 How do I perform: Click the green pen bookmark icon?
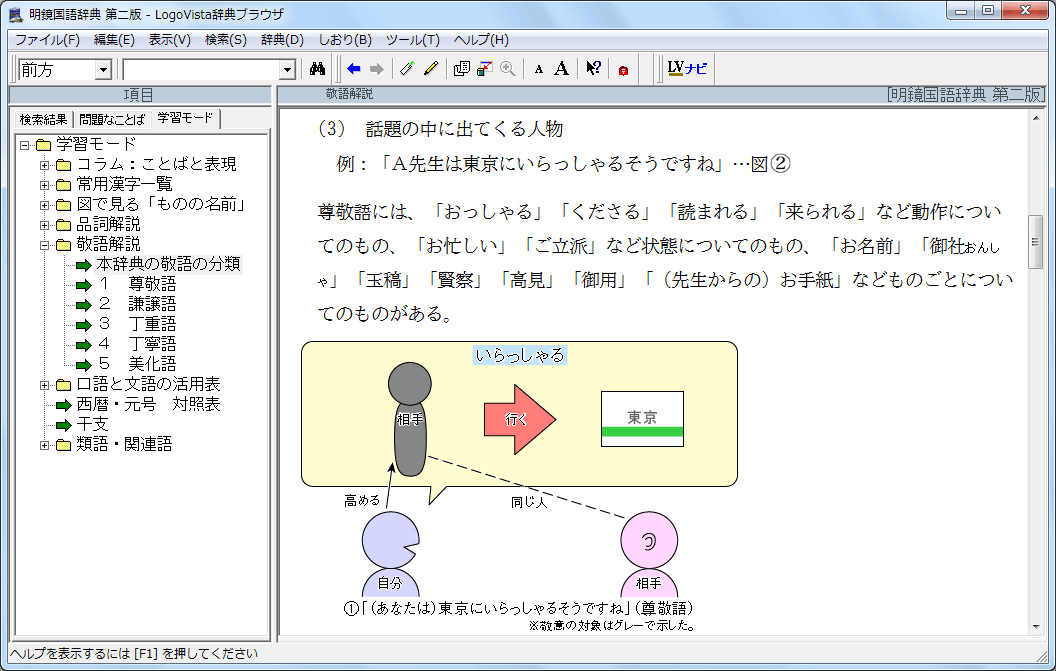coord(406,69)
